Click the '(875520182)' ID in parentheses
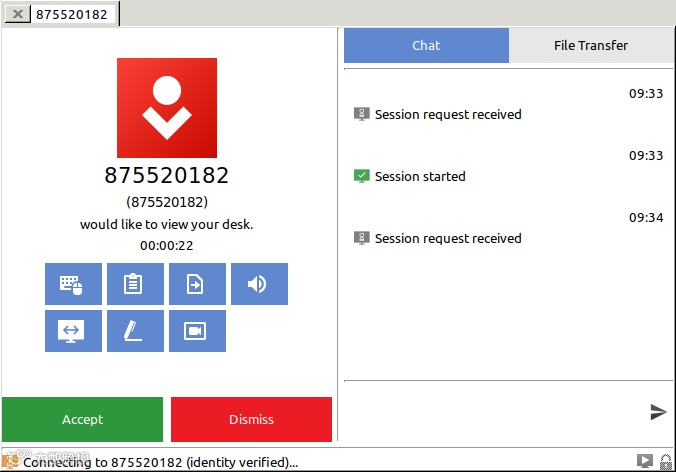This screenshot has width=676, height=472. [x=167, y=202]
